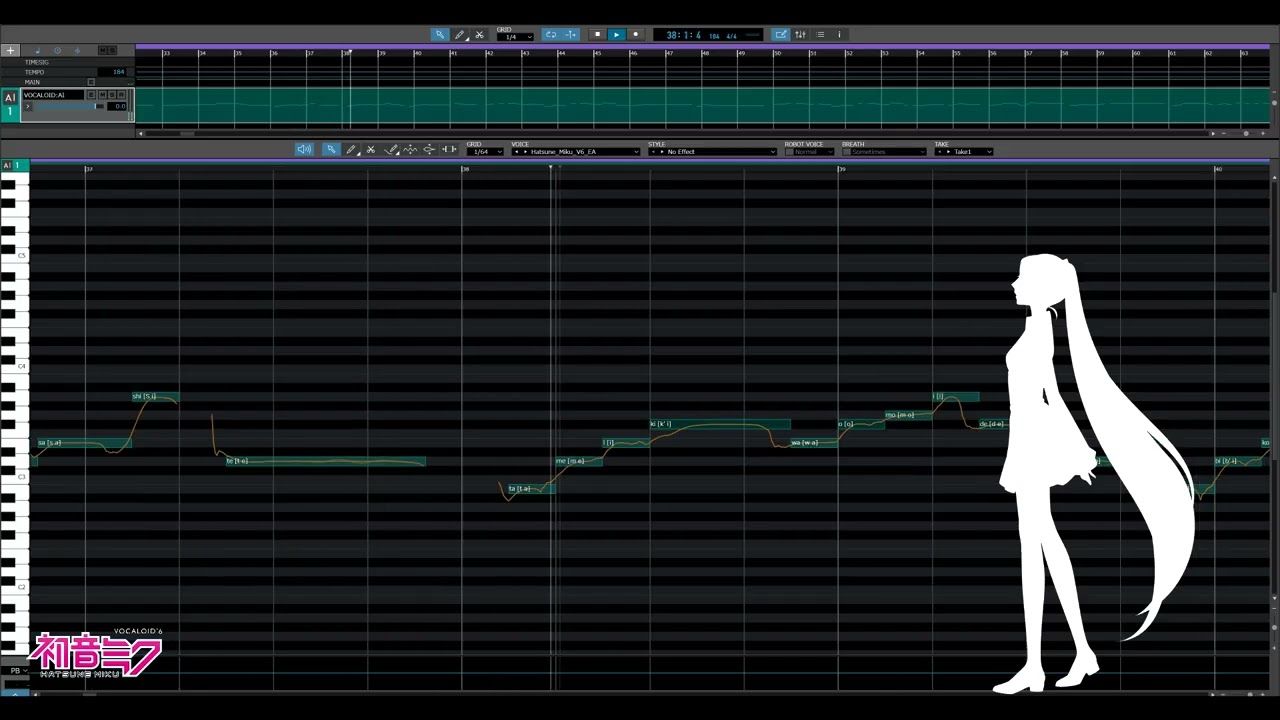Select the arrow pointer tool in top toolbar
Screen dimensions: 1280x720
coord(439,34)
